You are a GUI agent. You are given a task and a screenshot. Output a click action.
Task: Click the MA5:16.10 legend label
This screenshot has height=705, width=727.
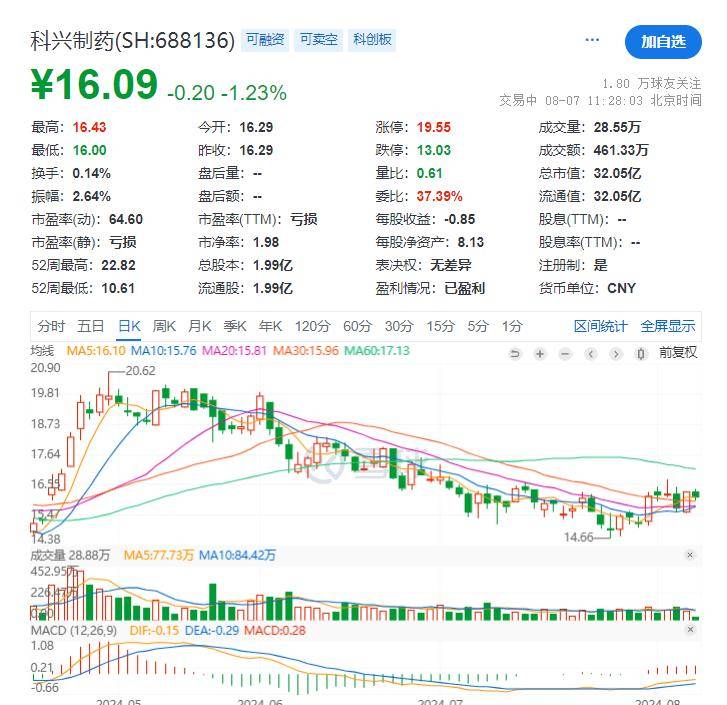96,351
